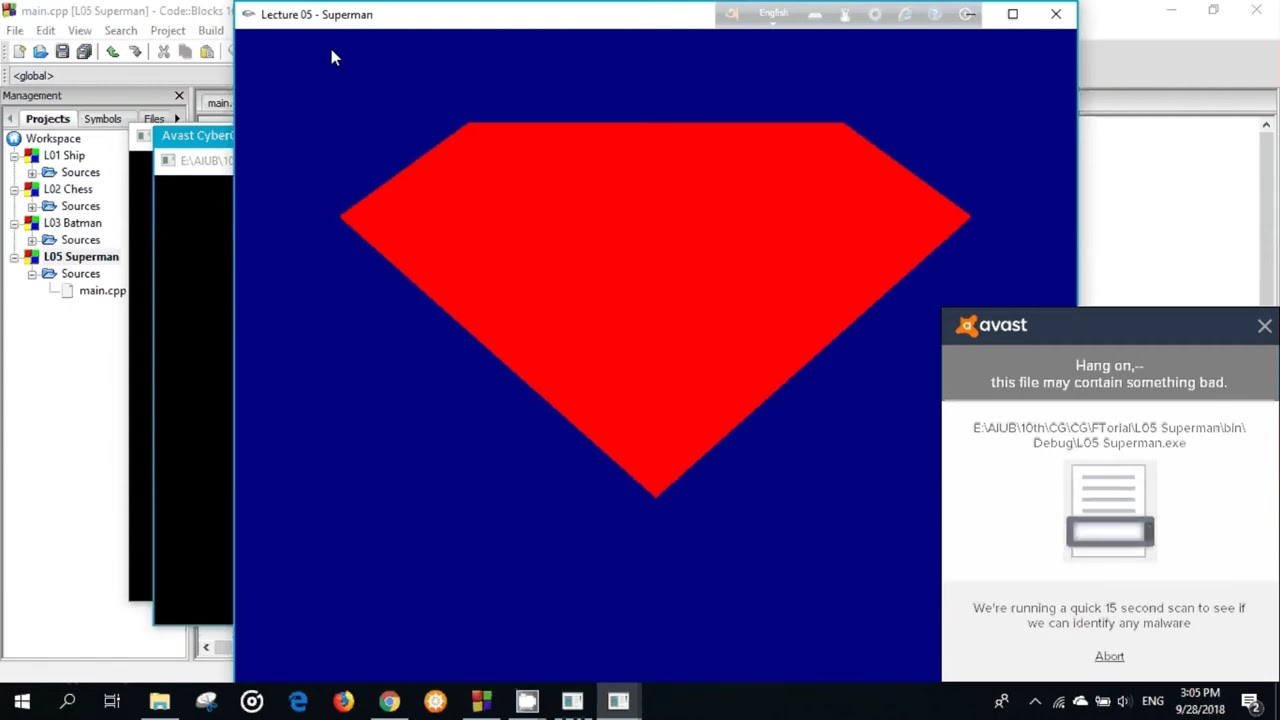Viewport: 1280px width, 720px height.
Task: Open the Search menu
Action: [x=121, y=31]
